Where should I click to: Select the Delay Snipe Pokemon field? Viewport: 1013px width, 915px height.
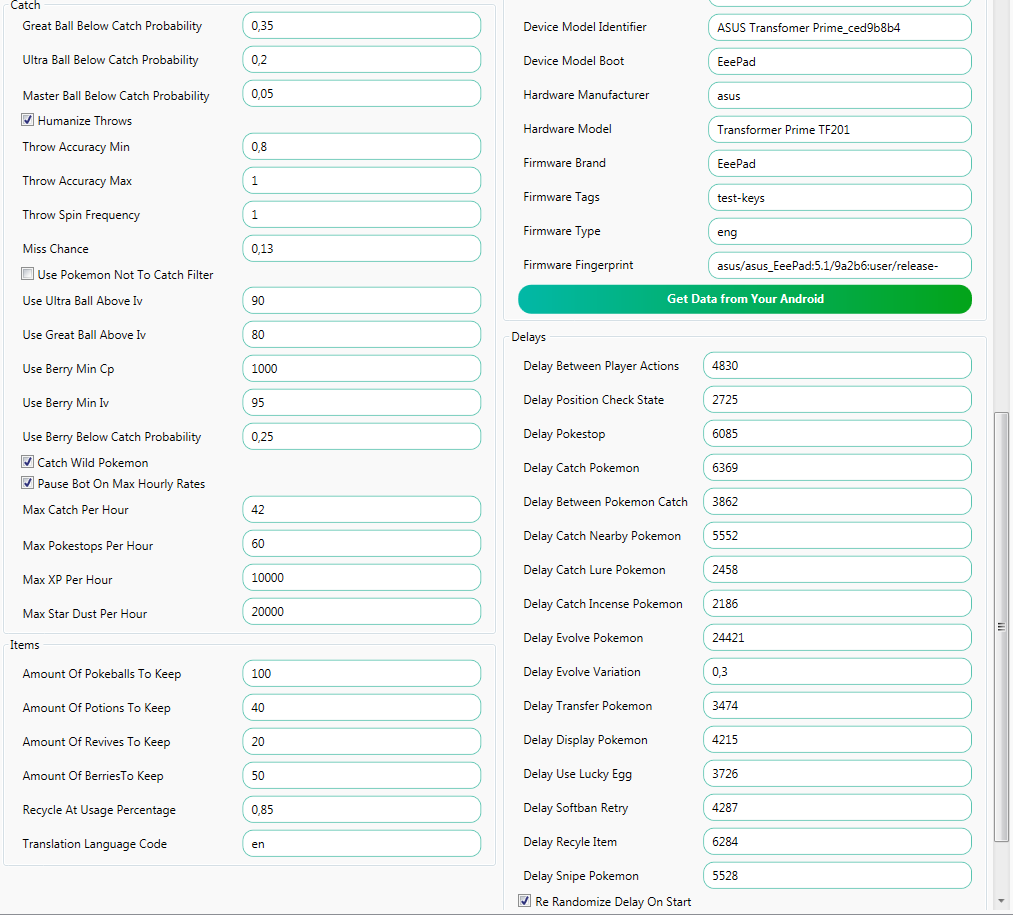pyautogui.click(x=837, y=876)
